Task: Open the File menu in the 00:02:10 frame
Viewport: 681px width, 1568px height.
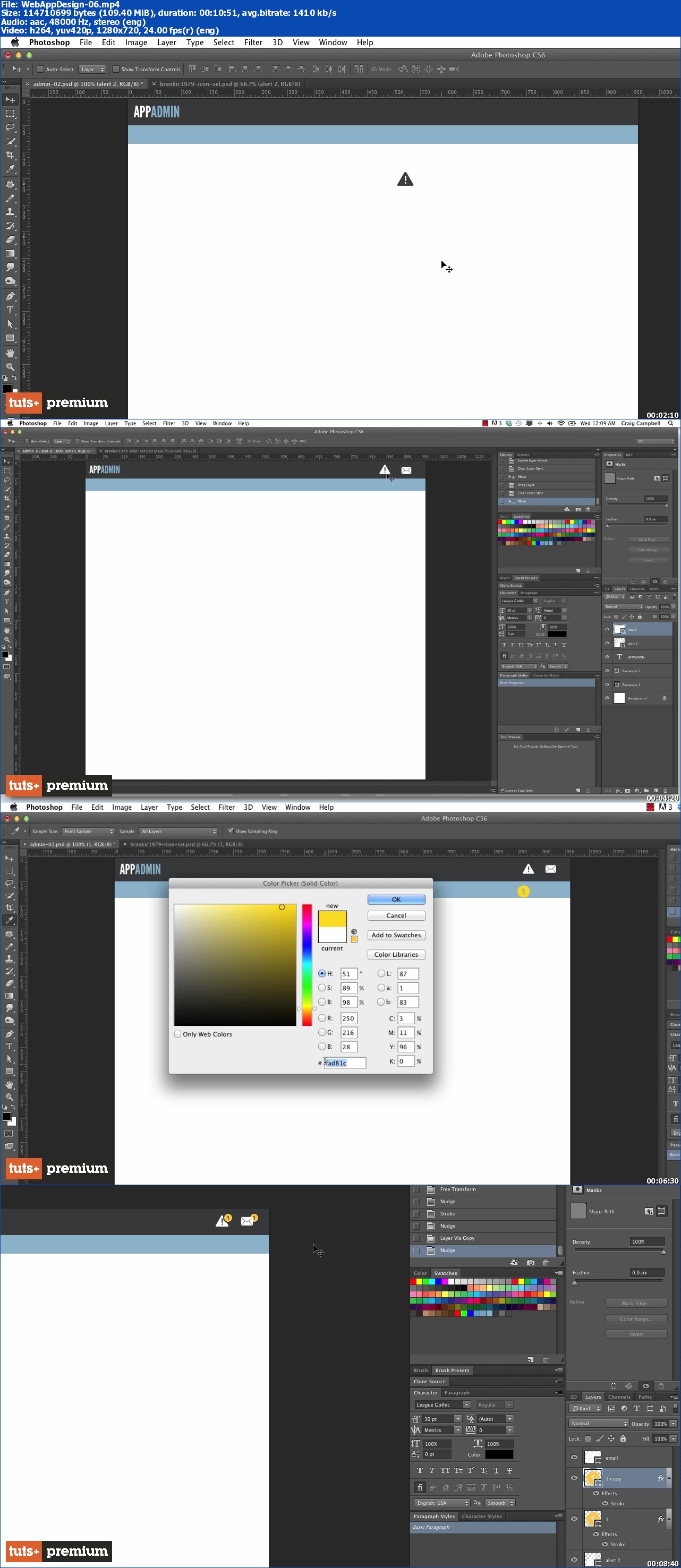Action: click(x=86, y=42)
